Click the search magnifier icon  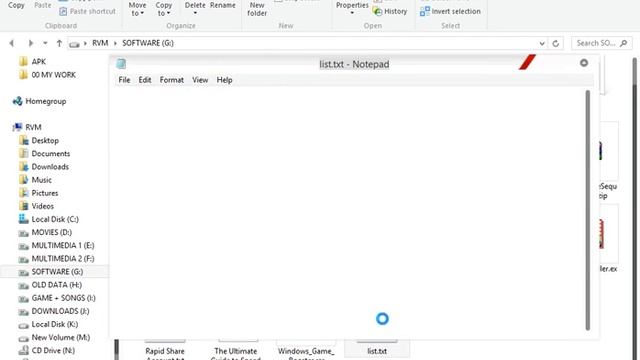(x=623, y=43)
